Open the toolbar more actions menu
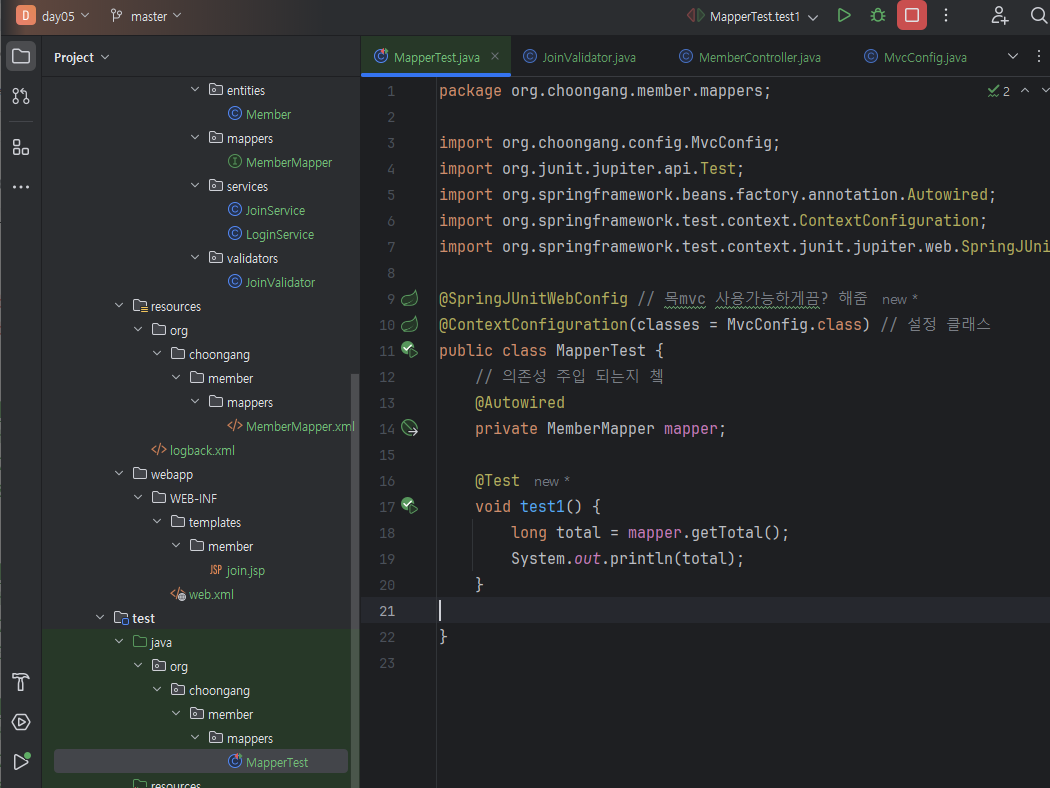 pos(946,15)
